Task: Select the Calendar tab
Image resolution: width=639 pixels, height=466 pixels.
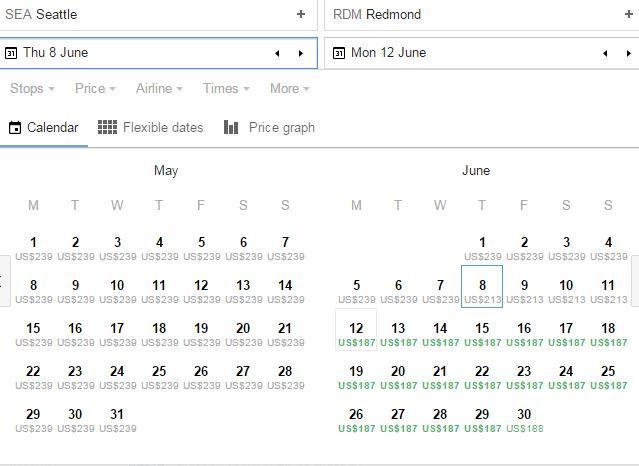Action: pyautogui.click(x=43, y=128)
